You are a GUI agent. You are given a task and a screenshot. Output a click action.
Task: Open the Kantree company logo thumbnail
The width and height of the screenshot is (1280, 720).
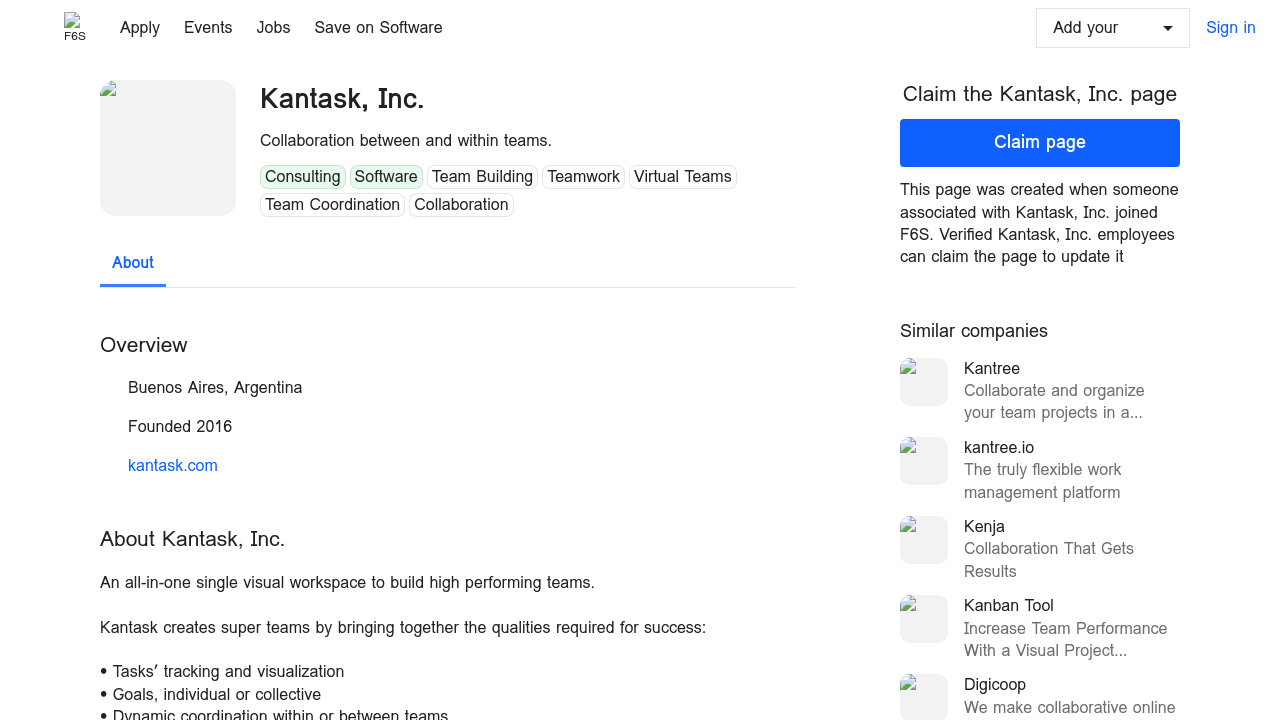924,382
